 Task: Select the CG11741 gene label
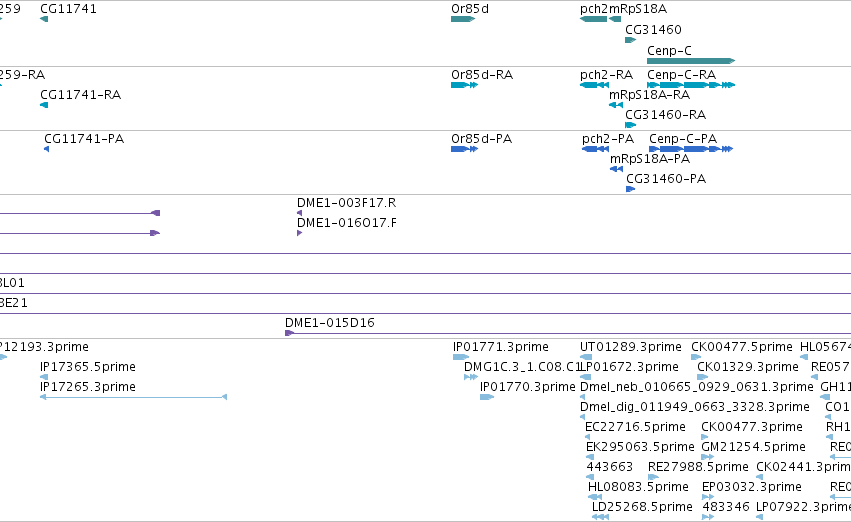pyautogui.click(x=68, y=9)
